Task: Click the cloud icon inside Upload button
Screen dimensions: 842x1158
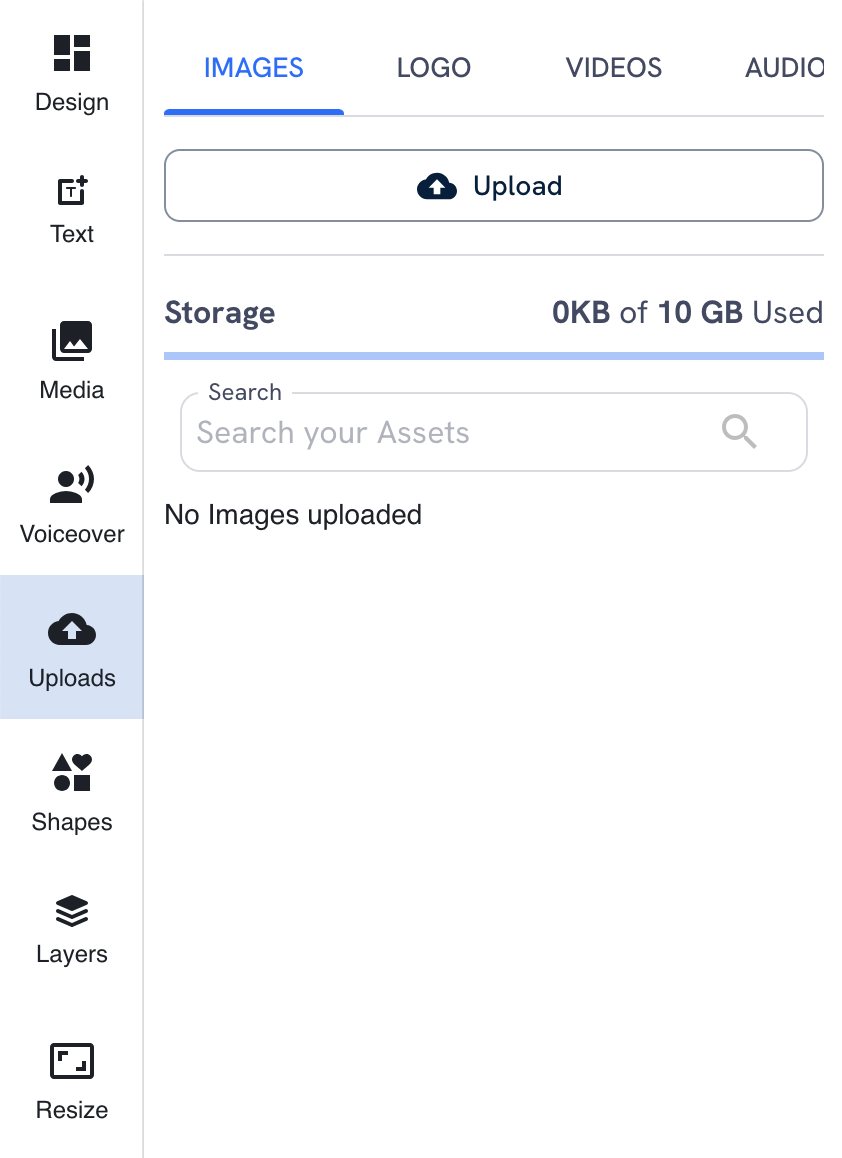Action: point(437,185)
